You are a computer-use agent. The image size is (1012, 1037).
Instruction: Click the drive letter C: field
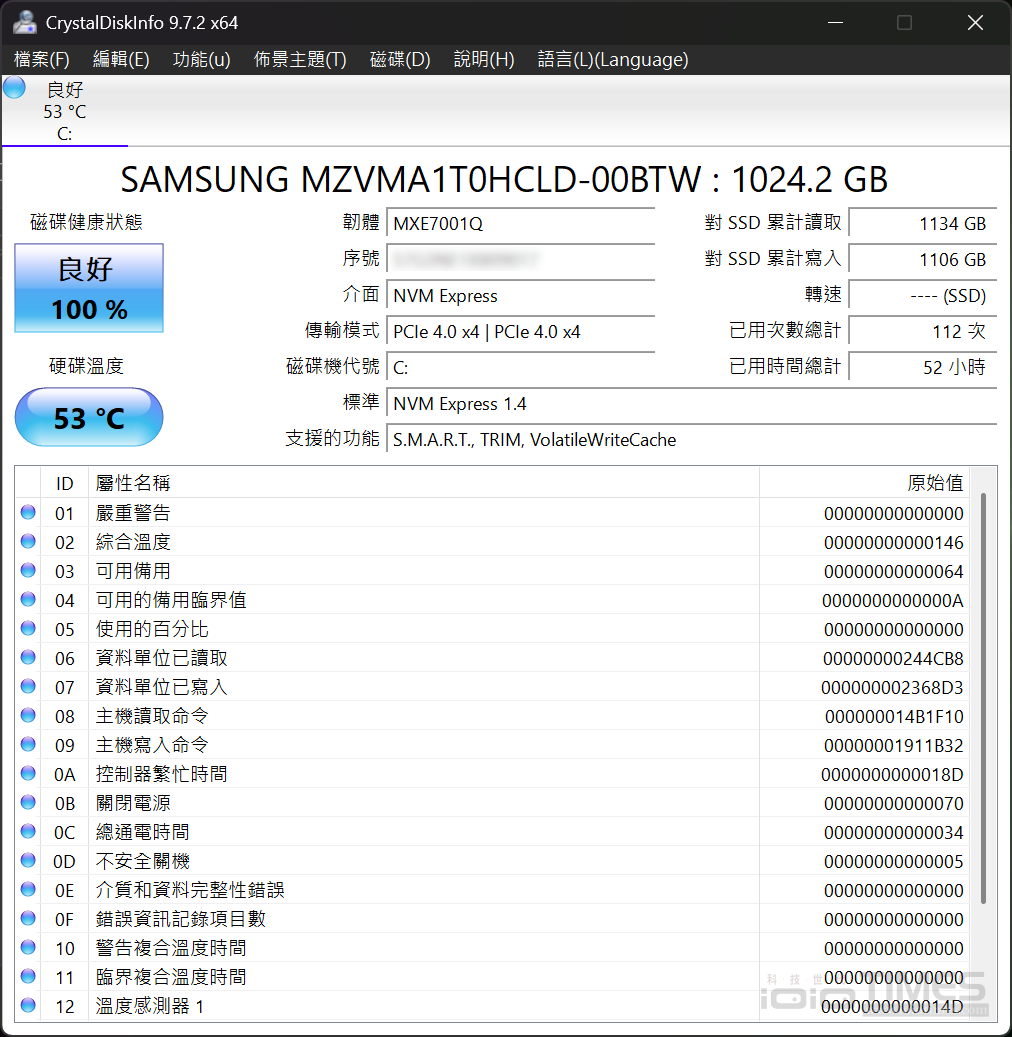click(521, 367)
